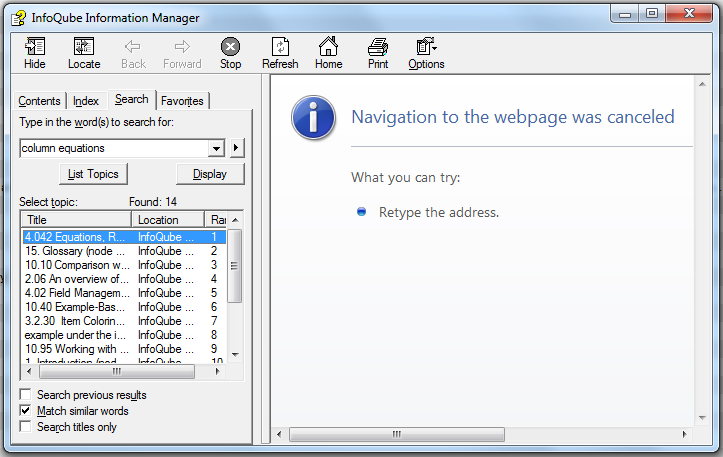Sort results by Rank column header
Screen dimensions: 723x457
(x=216, y=220)
